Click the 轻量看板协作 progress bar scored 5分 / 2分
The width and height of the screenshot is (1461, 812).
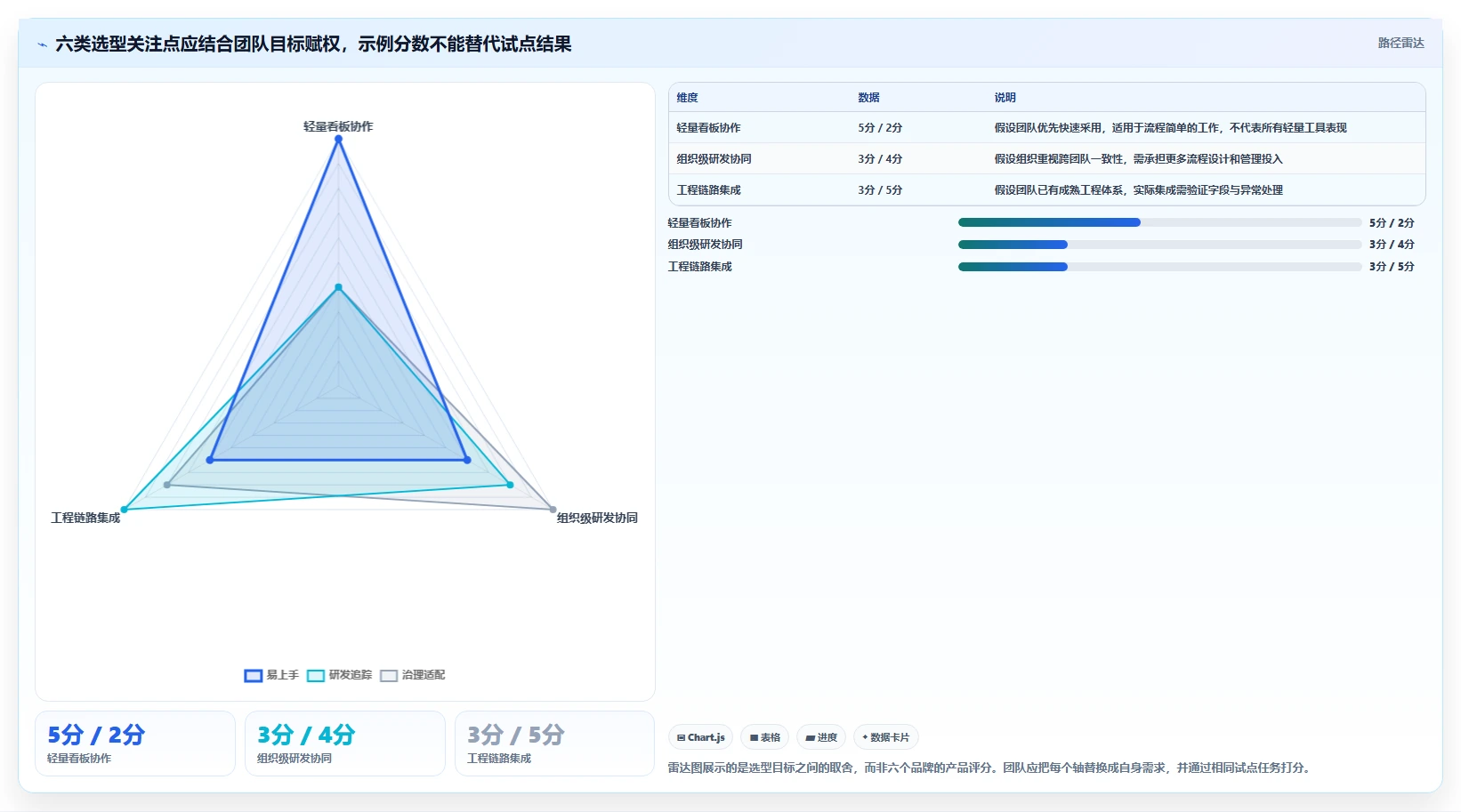pyautogui.click(x=1159, y=222)
